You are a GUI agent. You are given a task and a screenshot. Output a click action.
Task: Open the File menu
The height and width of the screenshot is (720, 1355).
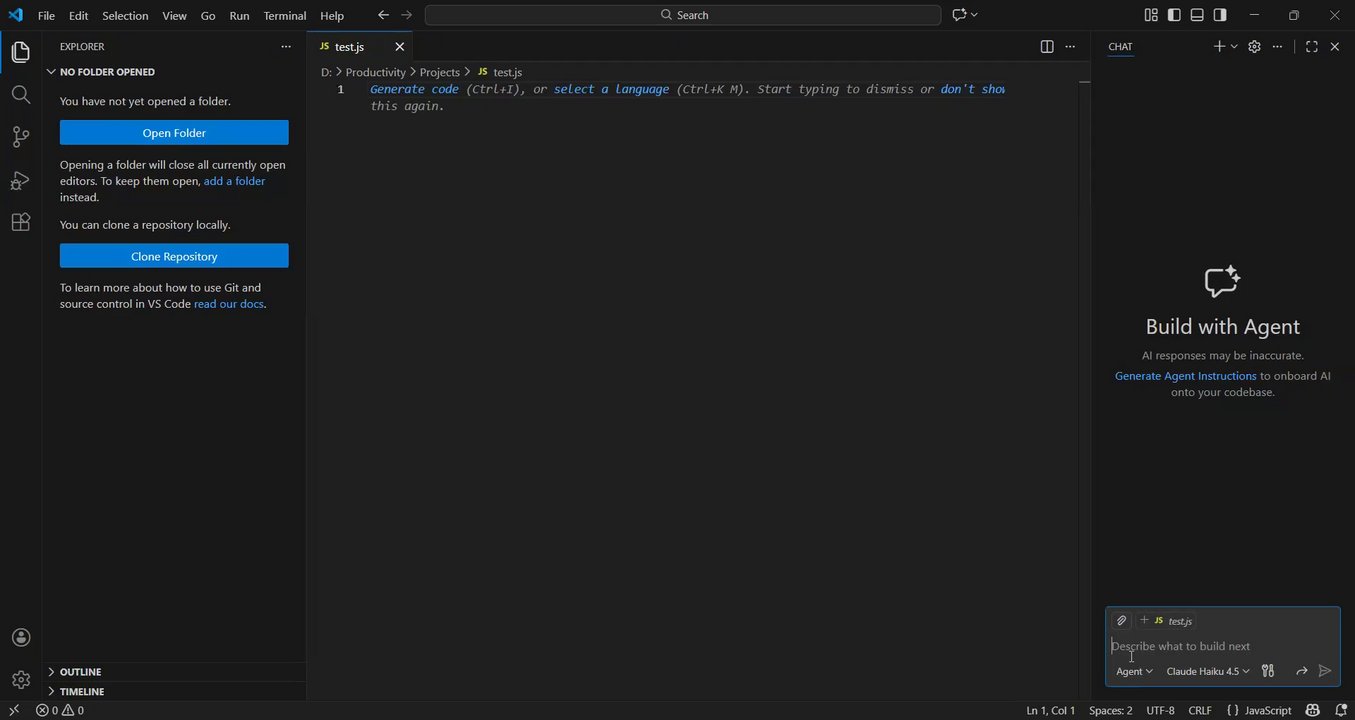tap(46, 15)
